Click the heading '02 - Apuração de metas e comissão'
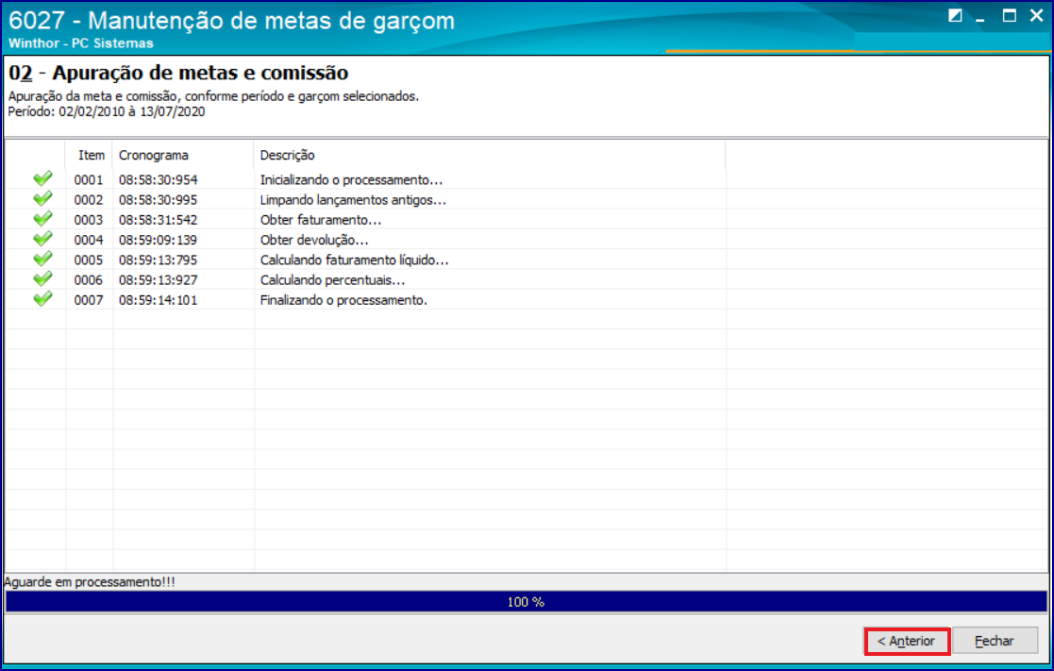Image resolution: width=1054 pixels, height=671 pixels. pos(178,73)
